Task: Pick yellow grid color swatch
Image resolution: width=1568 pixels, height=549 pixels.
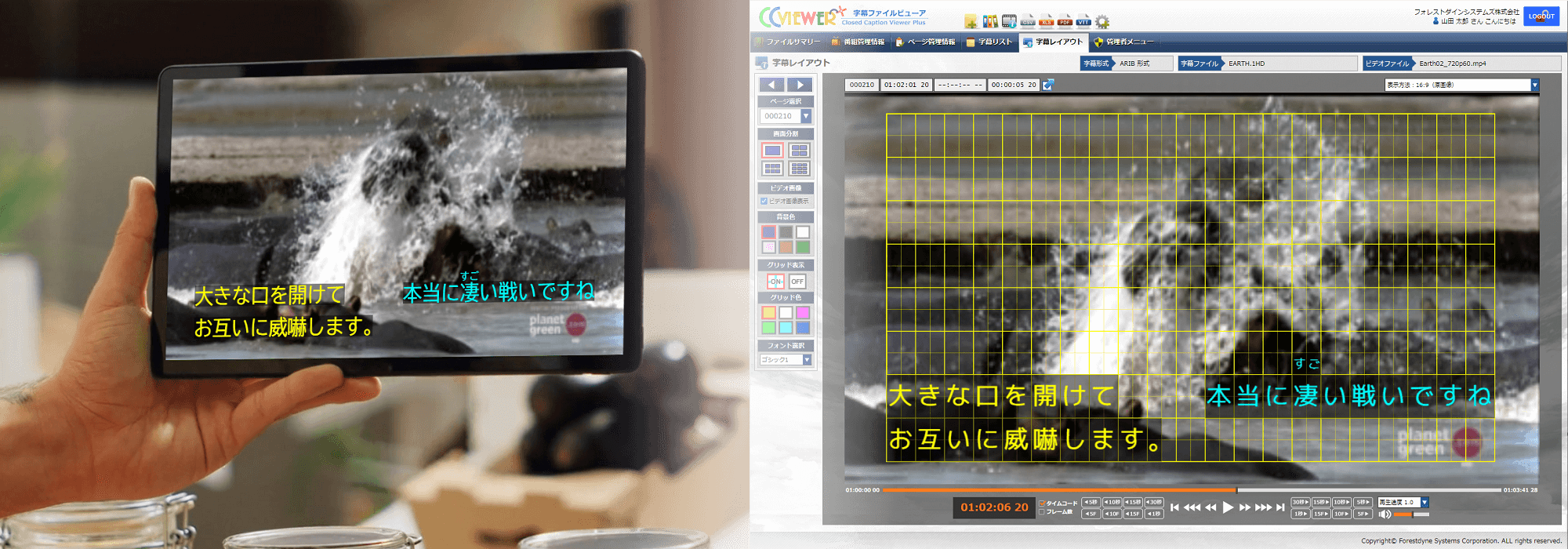Action: click(768, 313)
